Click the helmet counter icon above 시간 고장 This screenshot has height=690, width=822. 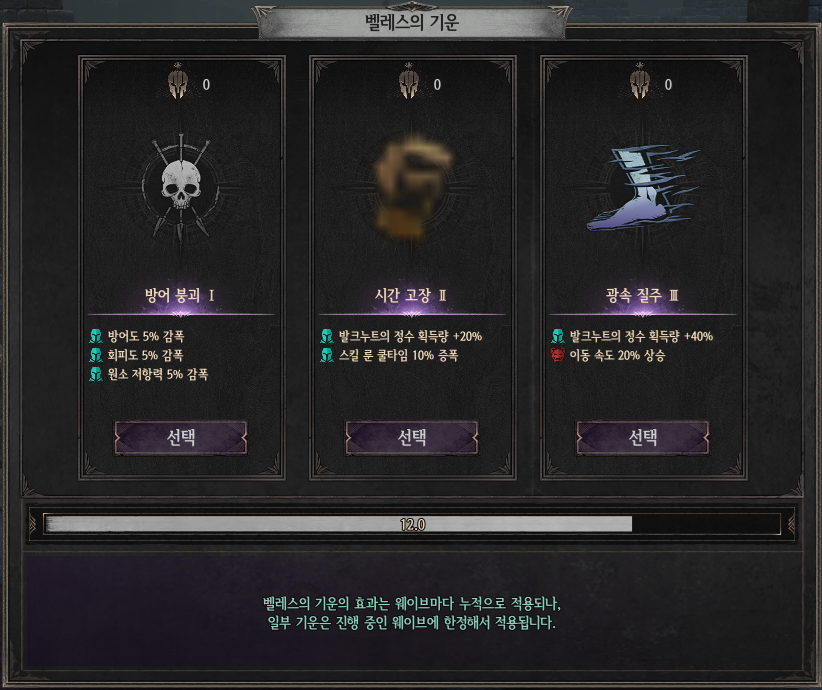click(x=409, y=83)
